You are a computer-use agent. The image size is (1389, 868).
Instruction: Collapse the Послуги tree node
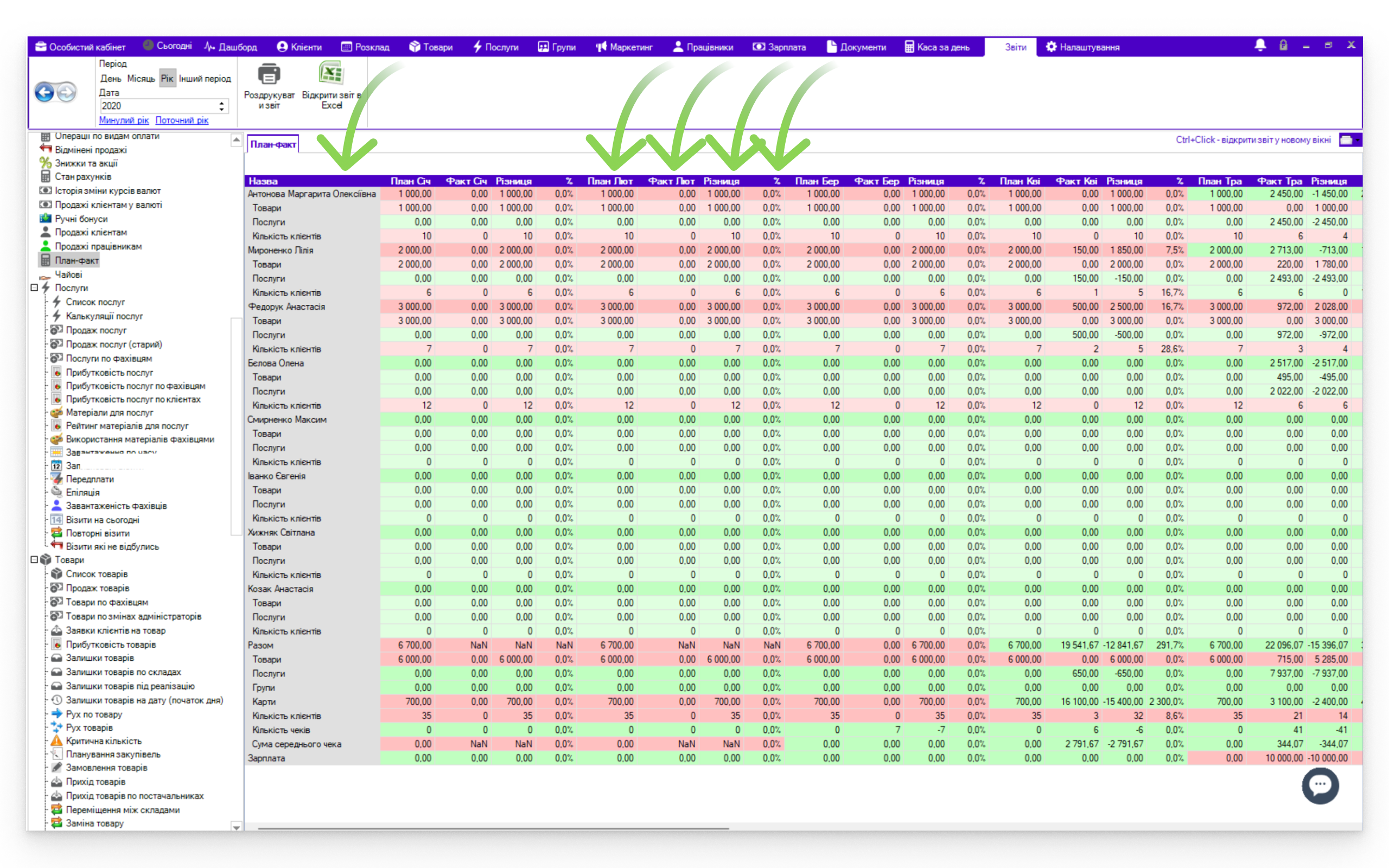pyautogui.click(x=34, y=288)
